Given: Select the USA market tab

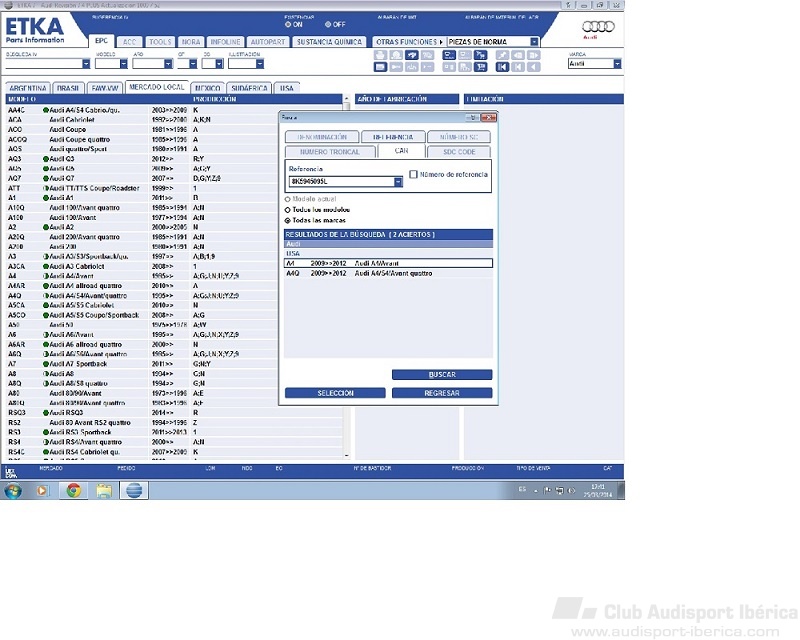Looking at the screenshot, I should point(287,88).
